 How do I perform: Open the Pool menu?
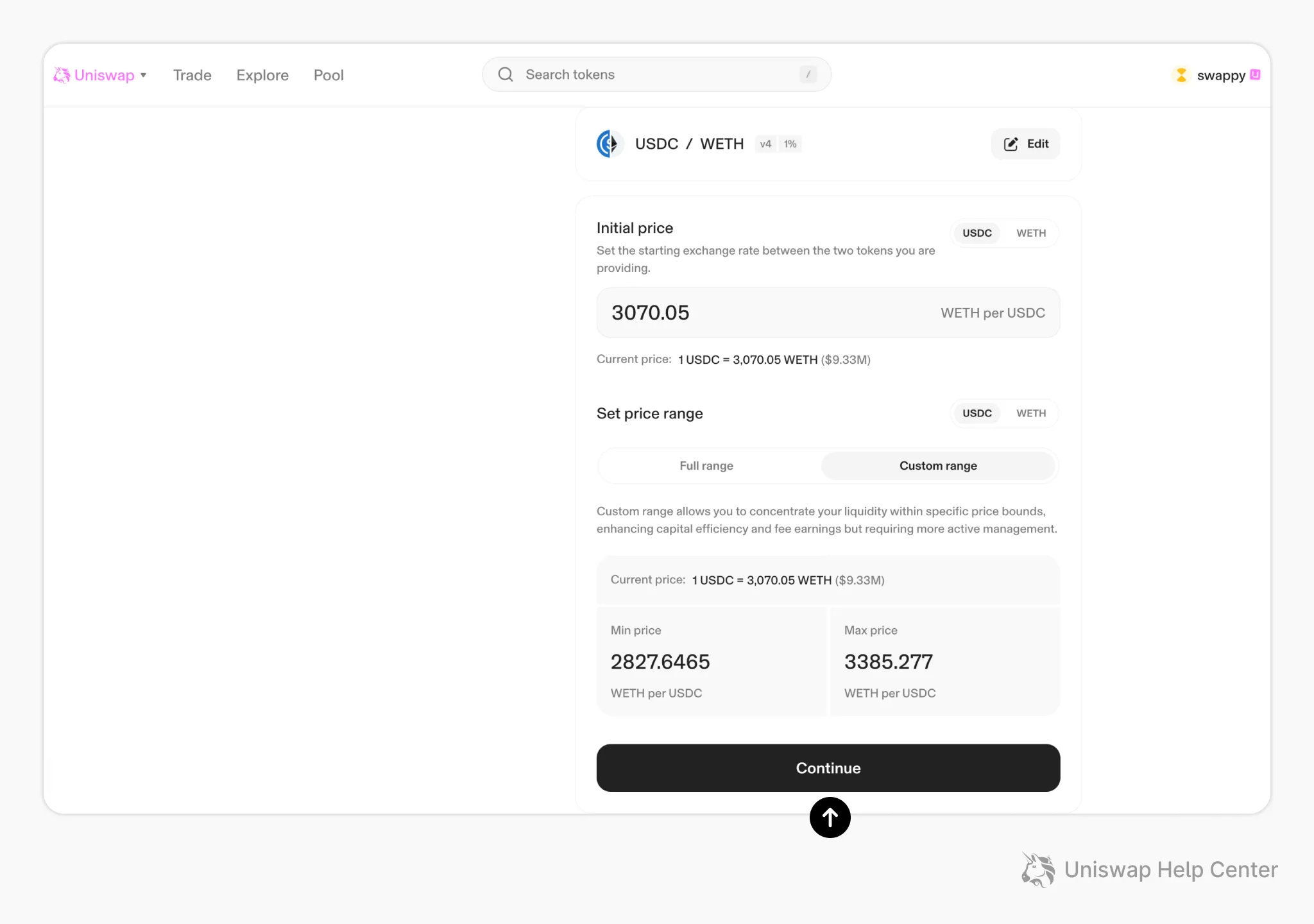pos(328,75)
